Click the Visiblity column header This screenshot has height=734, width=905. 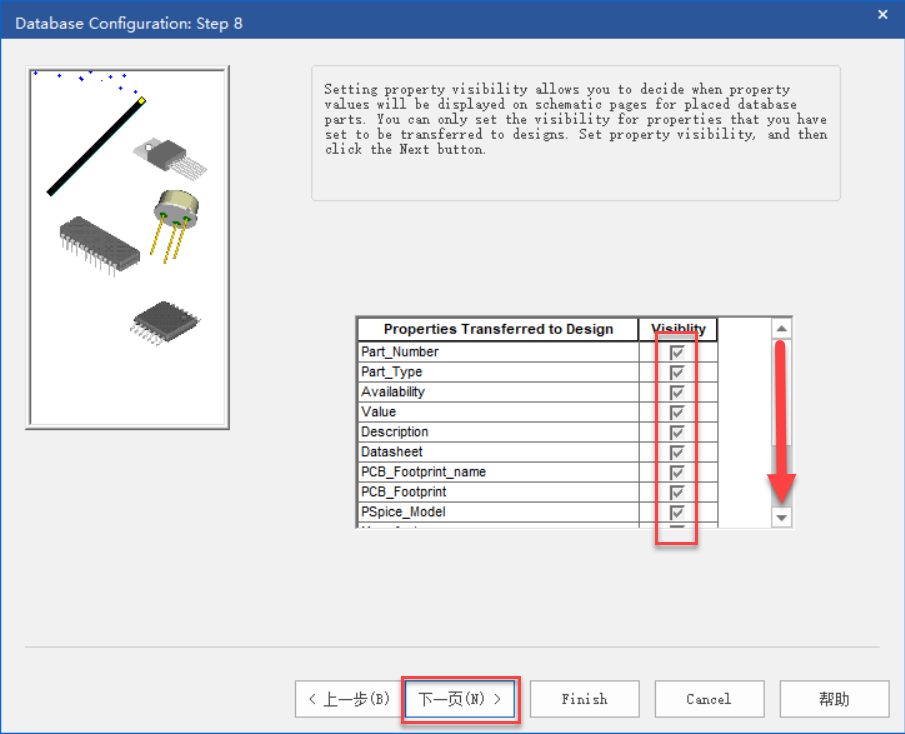click(678, 329)
